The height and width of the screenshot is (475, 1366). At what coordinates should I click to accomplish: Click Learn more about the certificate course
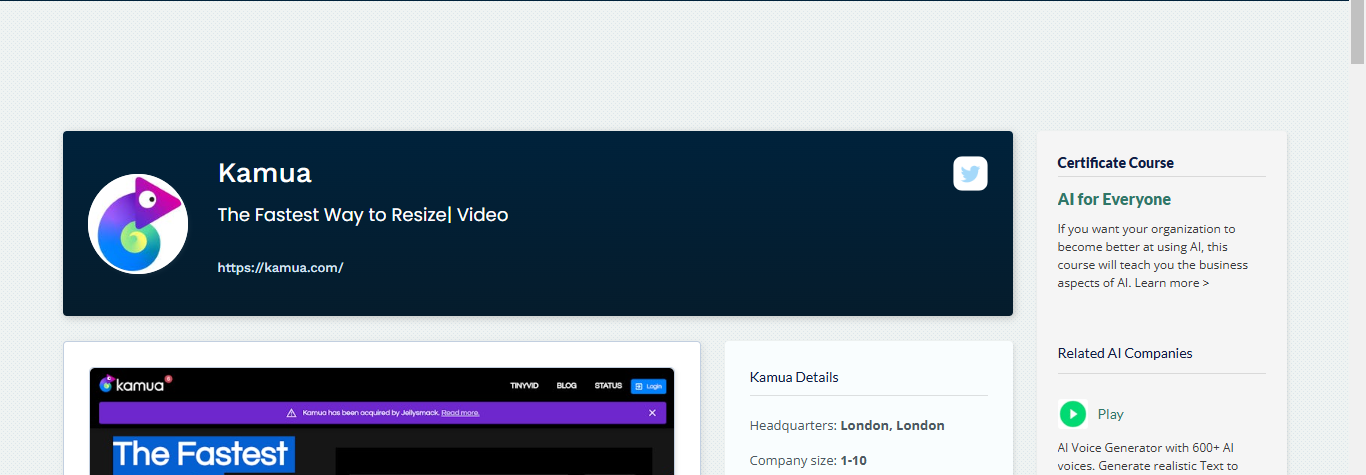1171,283
